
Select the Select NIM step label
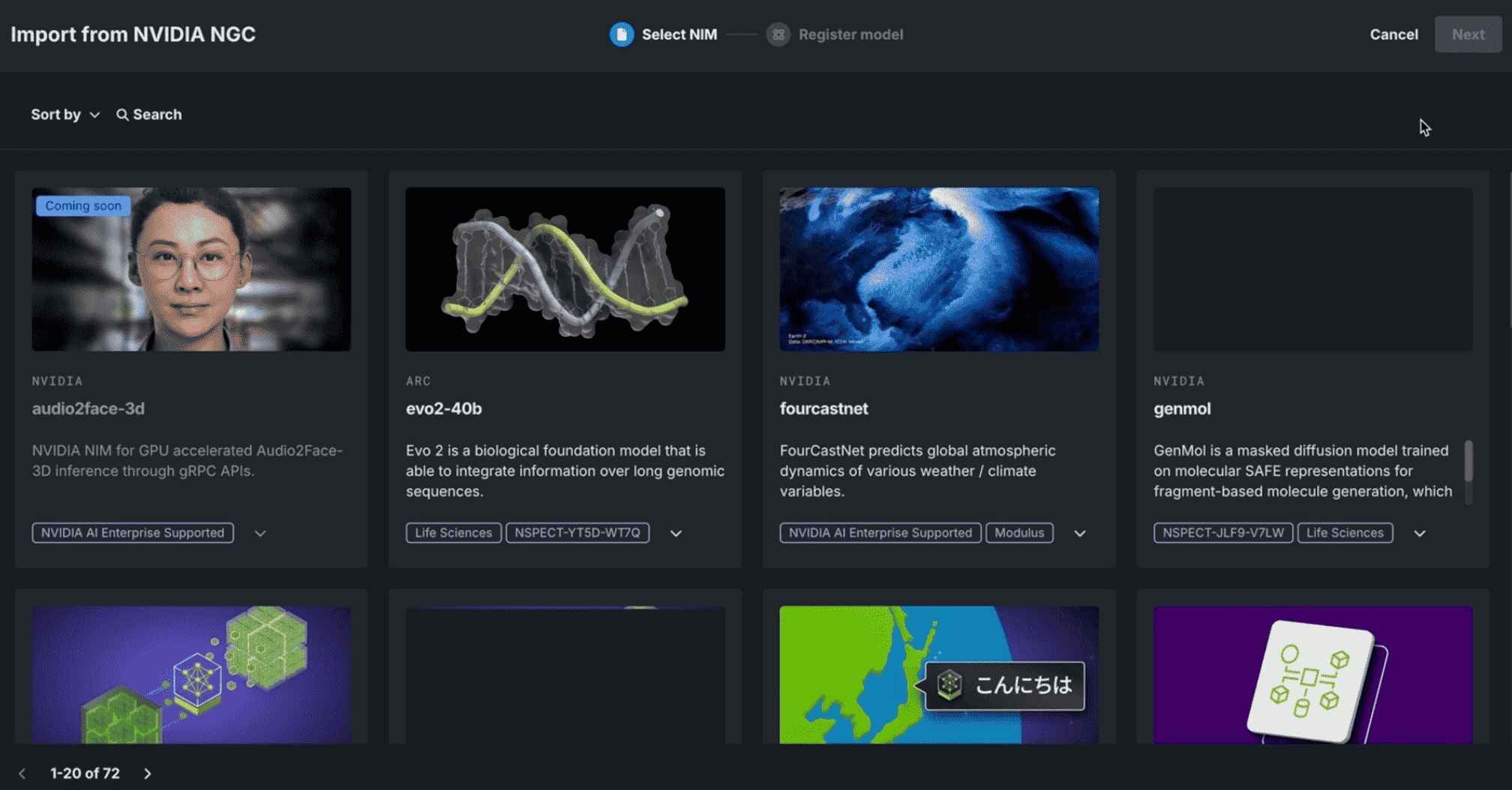679,34
